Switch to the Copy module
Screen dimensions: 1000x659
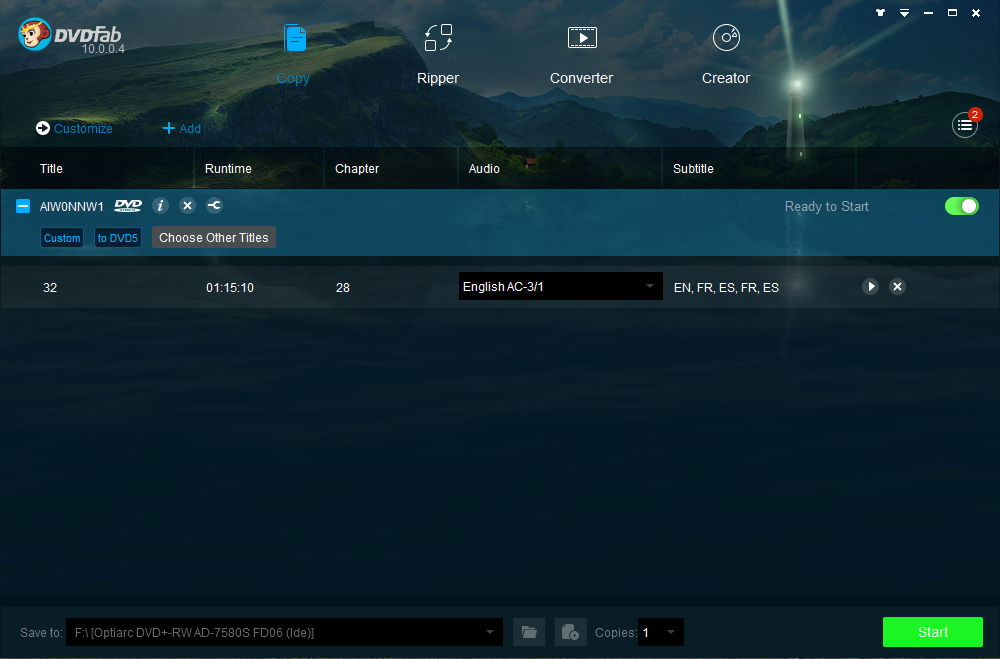pyautogui.click(x=293, y=54)
